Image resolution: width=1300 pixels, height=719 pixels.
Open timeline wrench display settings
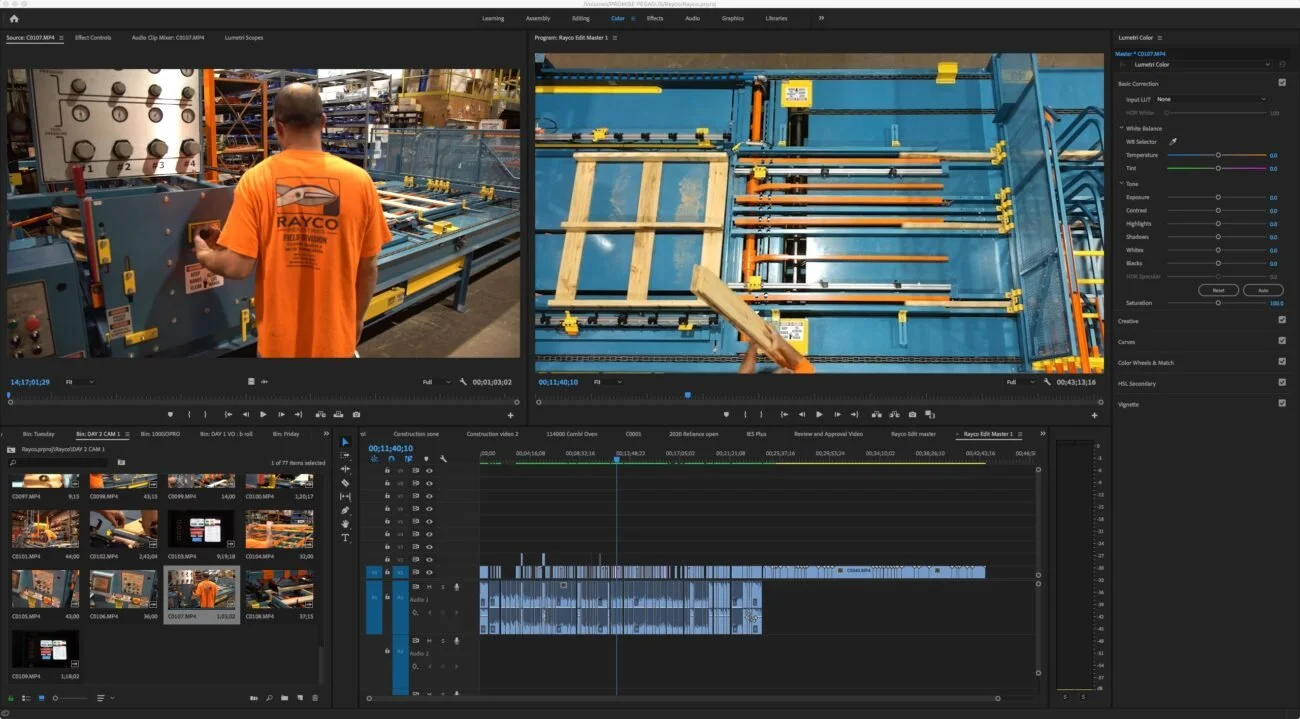[x=443, y=459]
